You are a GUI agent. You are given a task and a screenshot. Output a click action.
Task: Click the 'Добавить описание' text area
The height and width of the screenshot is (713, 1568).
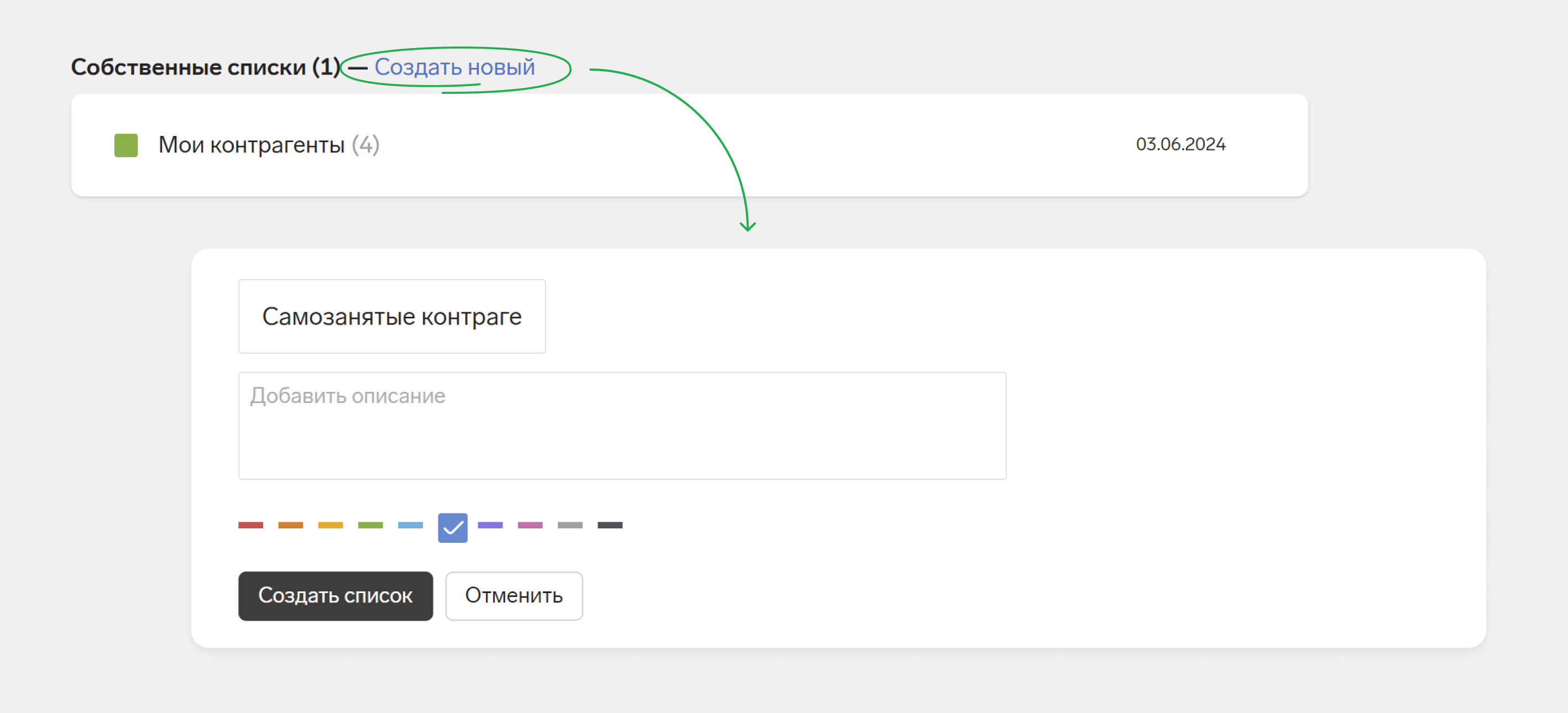click(622, 426)
